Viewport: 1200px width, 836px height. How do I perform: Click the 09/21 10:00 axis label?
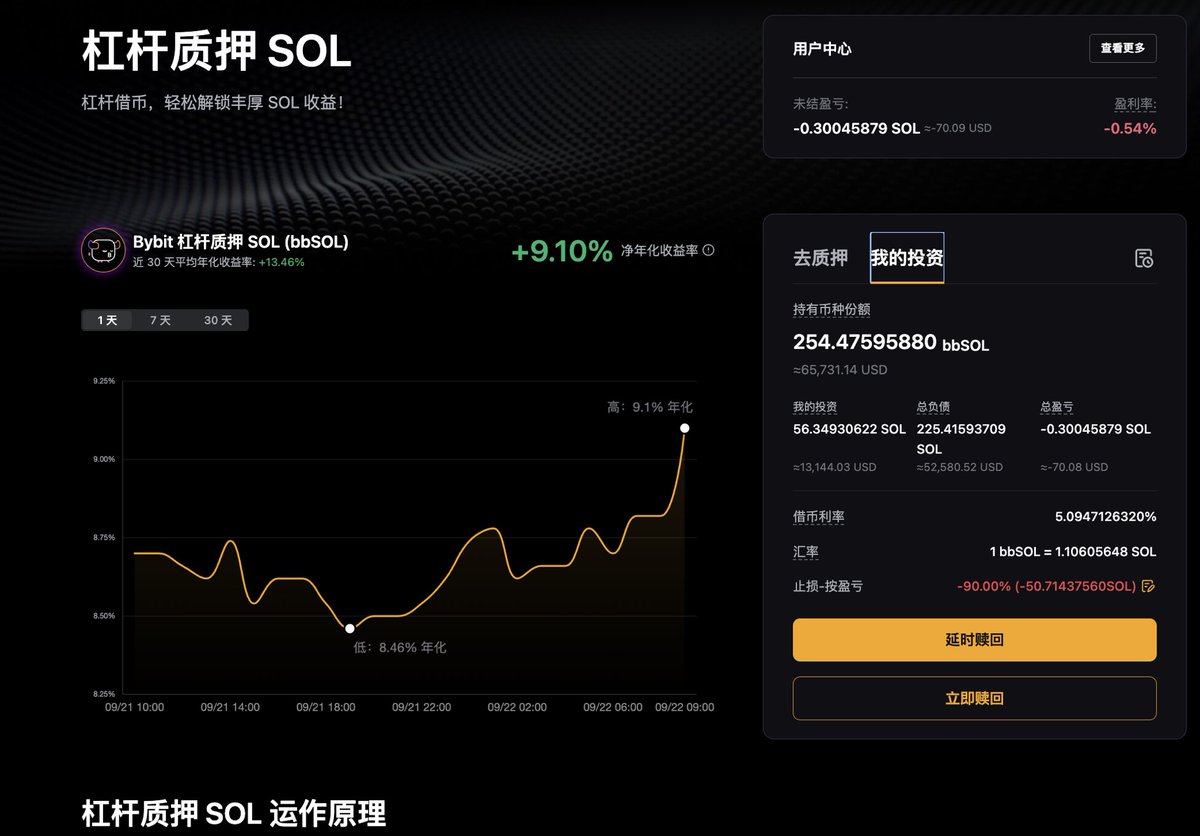[135, 707]
